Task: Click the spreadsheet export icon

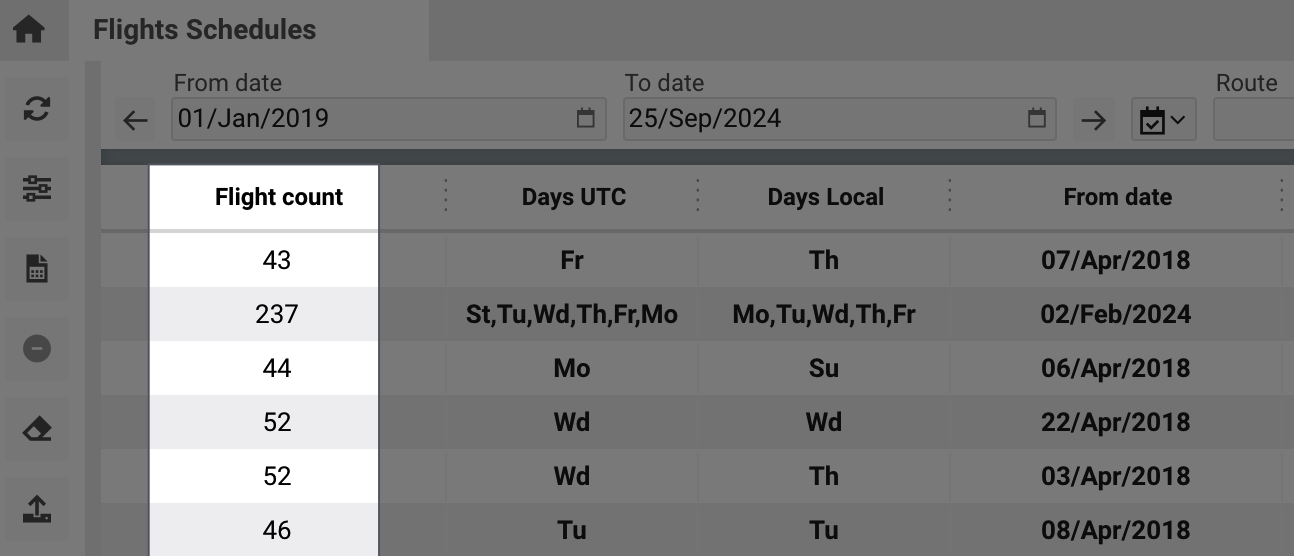Action: (x=37, y=268)
